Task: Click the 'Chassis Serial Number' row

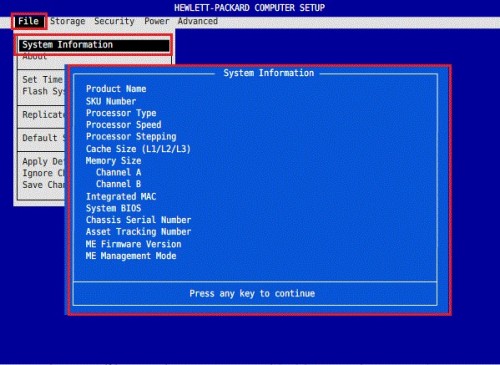Action: 138,220
